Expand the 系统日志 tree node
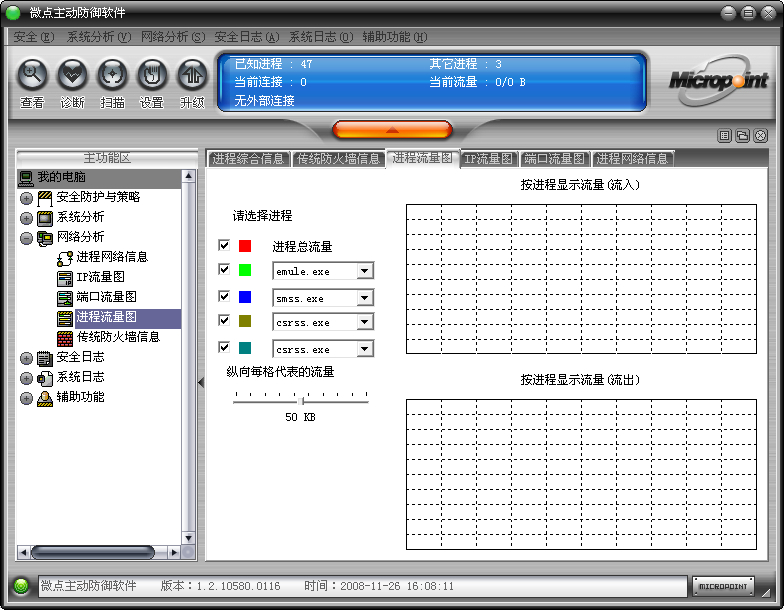Screen dimensions: 784x610 (x=26, y=378)
